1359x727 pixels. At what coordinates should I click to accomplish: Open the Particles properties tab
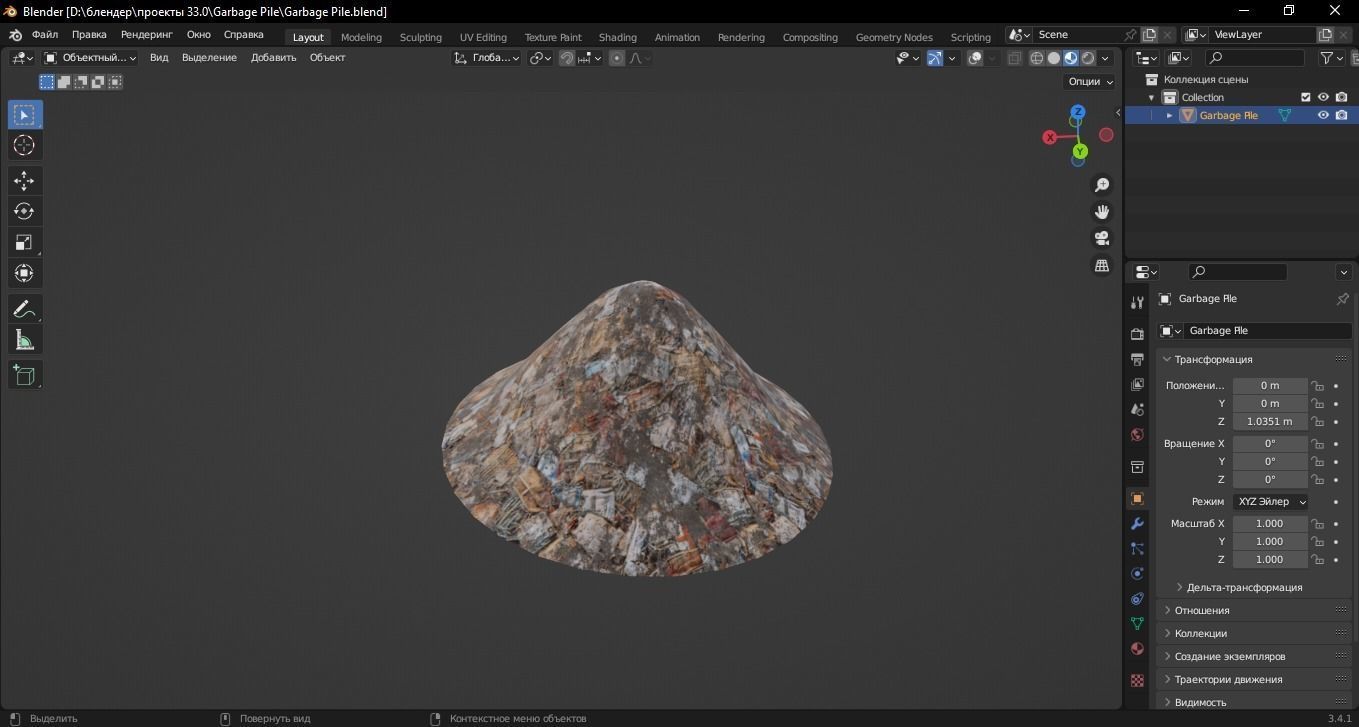1137,548
